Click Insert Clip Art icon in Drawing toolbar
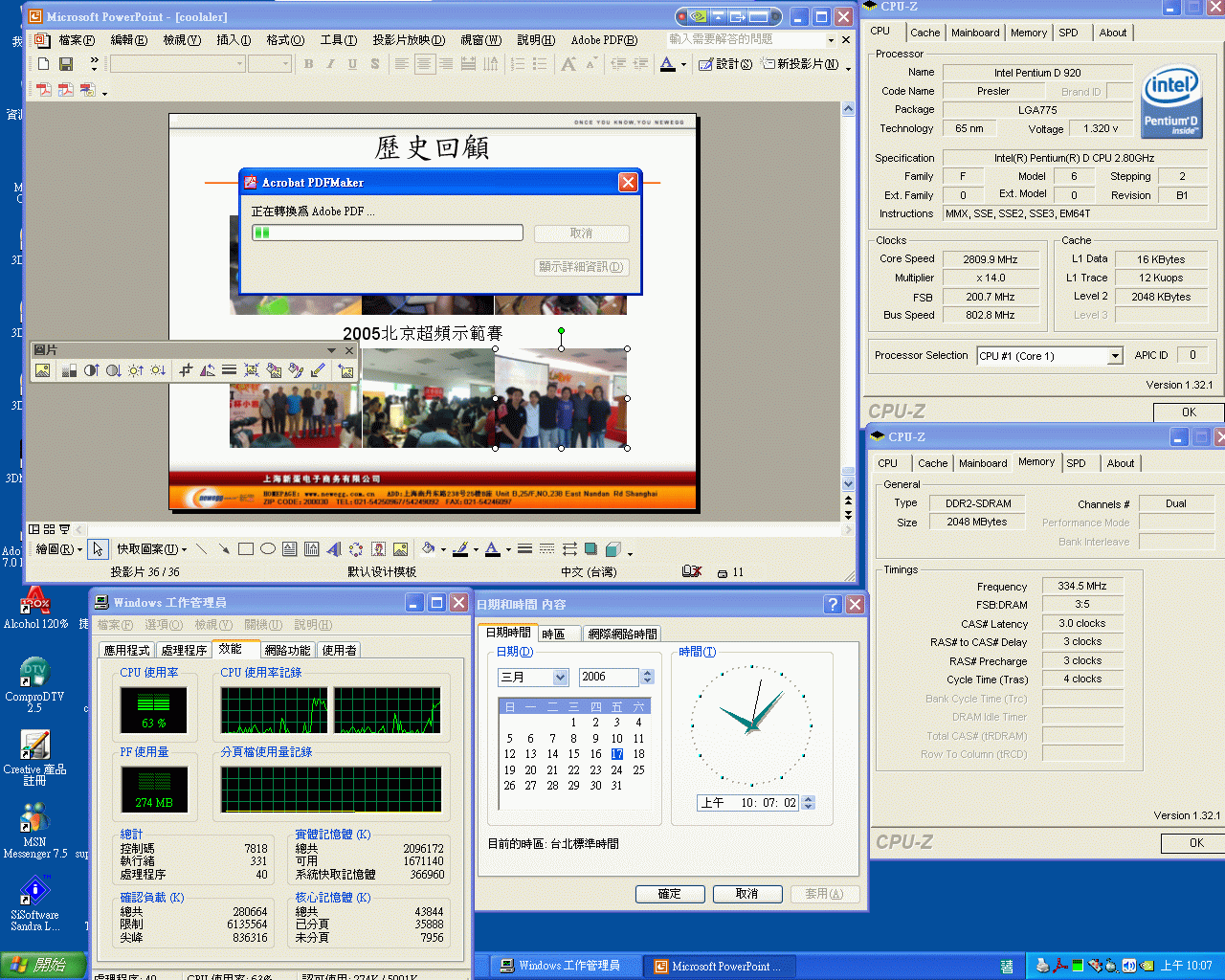Screen dimensions: 1225x980 click(x=378, y=549)
